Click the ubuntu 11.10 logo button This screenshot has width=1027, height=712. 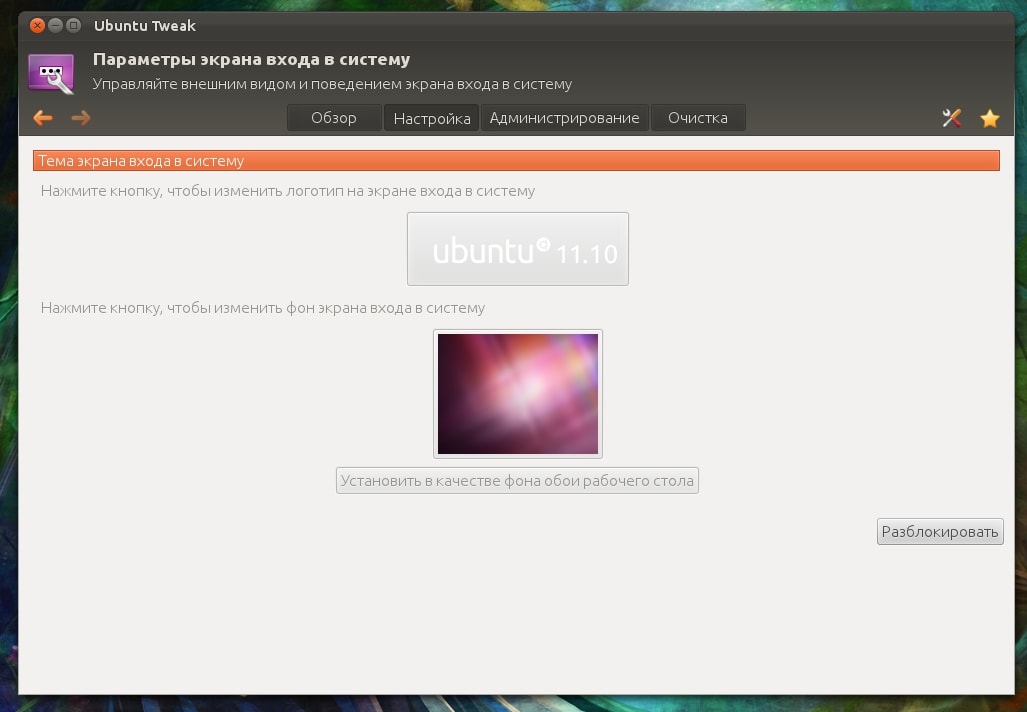[x=517, y=249]
